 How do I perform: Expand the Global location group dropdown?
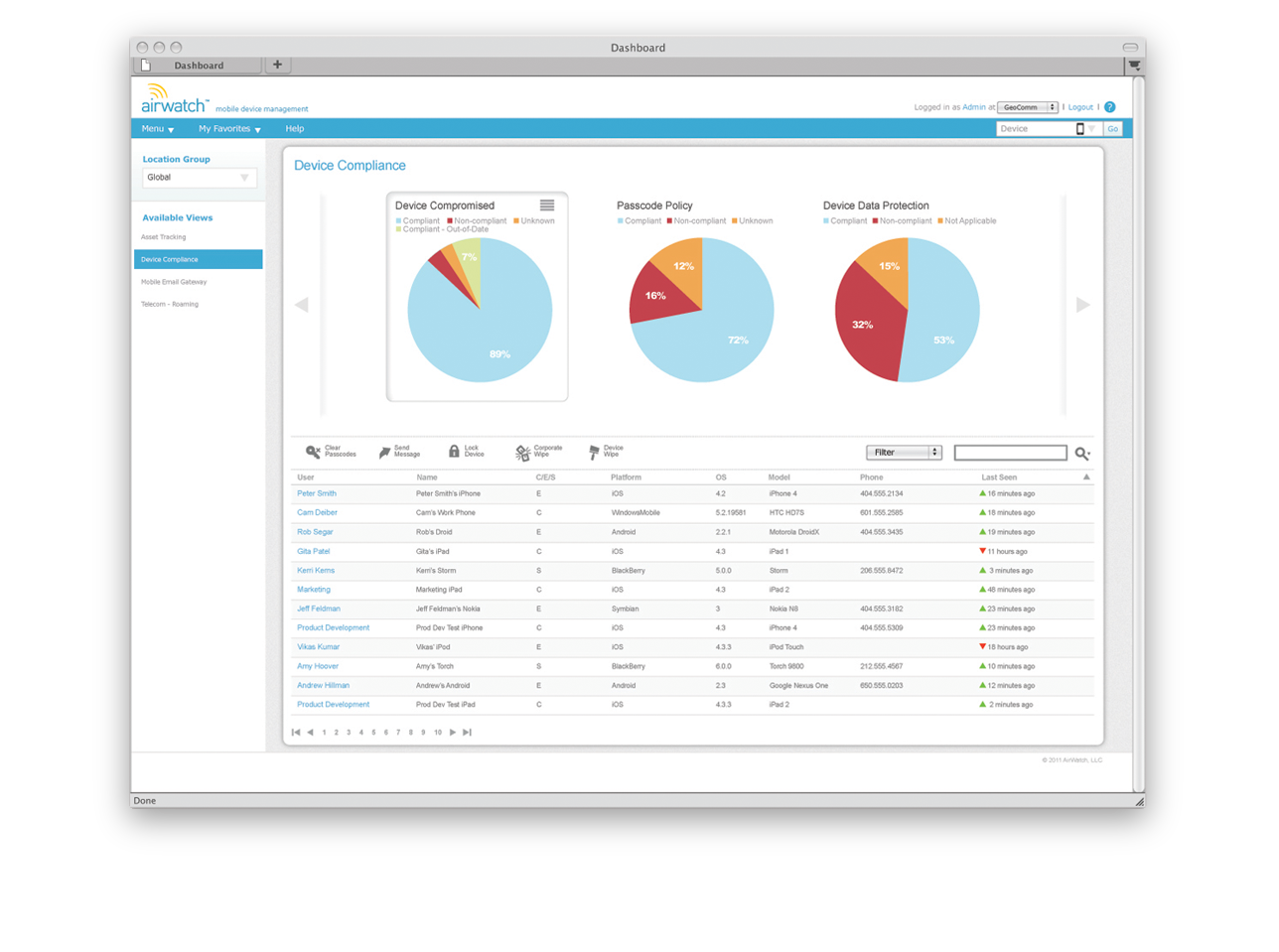point(200,178)
